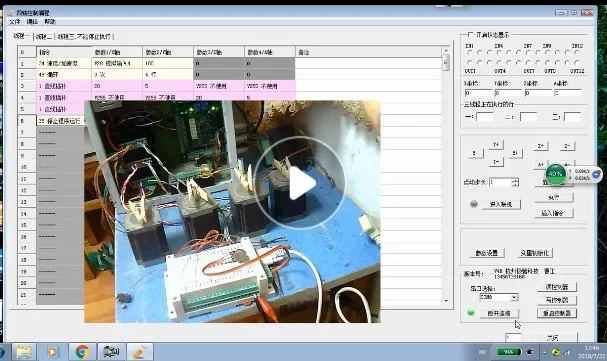Click the X coordinate input field
The image size is (607, 361).
click(478, 93)
